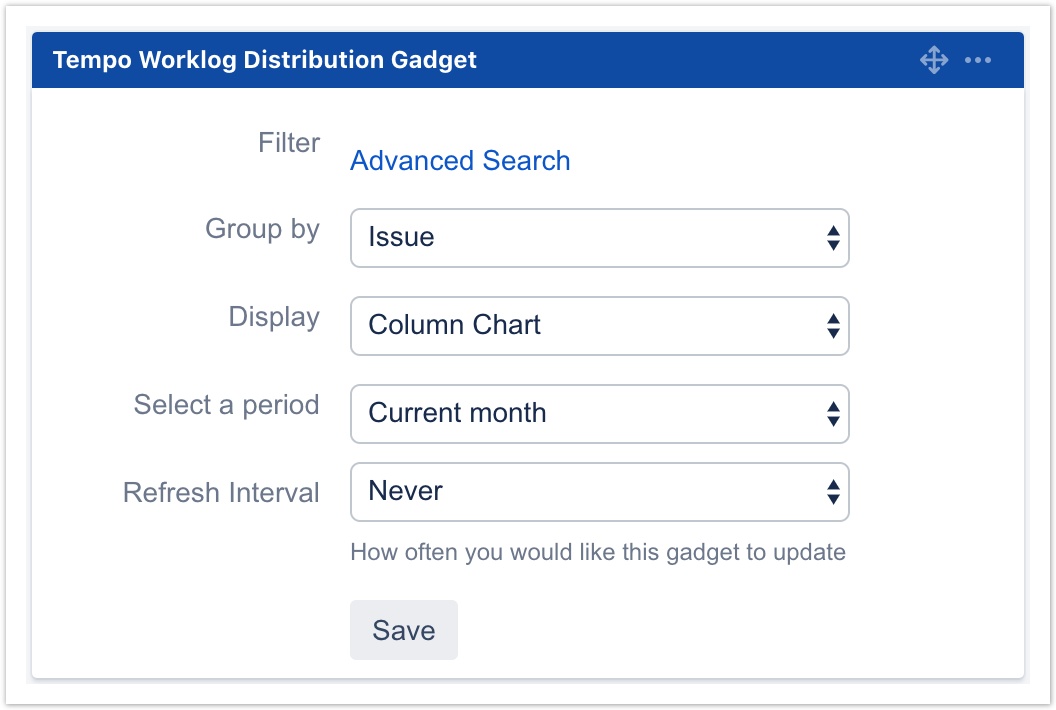The image size is (1056, 710).
Task: Click the up-down arrows on Refresh Interval selector
Action: pyautogui.click(x=832, y=492)
